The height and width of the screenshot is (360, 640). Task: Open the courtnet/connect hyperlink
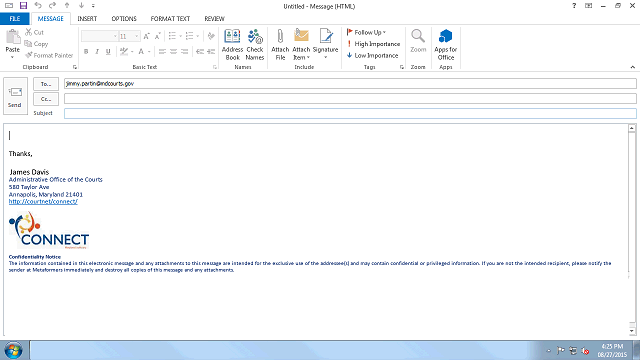click(x=43, y=202)
